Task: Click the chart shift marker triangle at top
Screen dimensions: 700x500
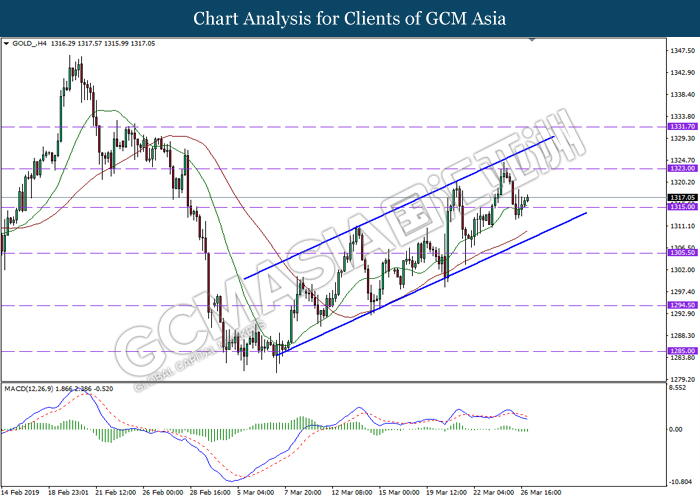Action: click(532, 40)
